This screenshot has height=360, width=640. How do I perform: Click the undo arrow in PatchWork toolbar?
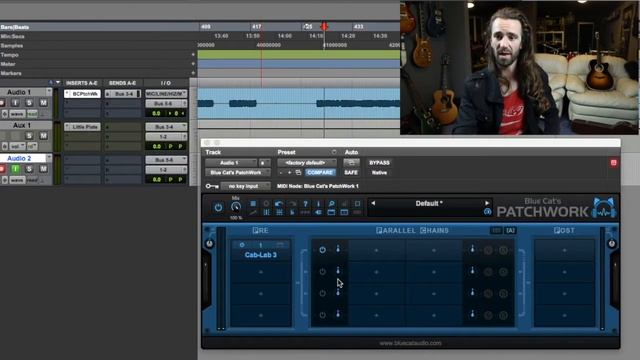(279, 204)
